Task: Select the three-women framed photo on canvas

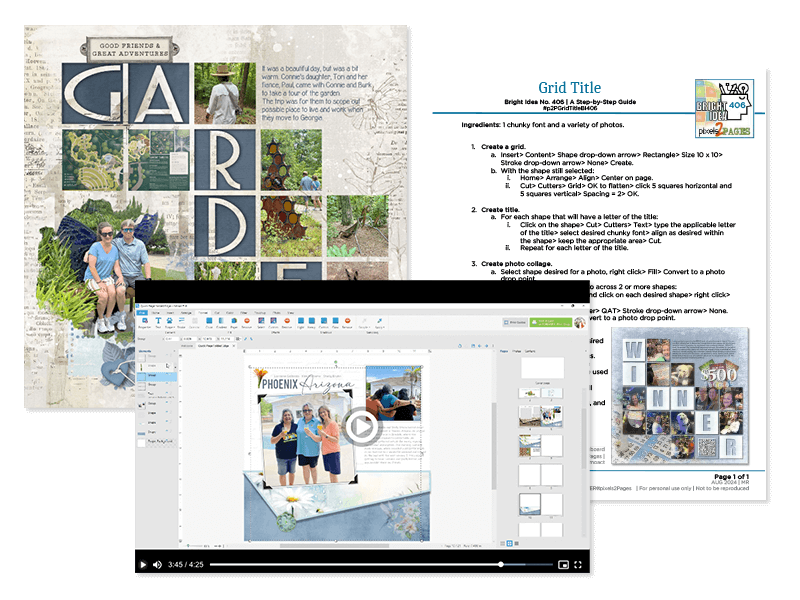Action: point(309,441)
